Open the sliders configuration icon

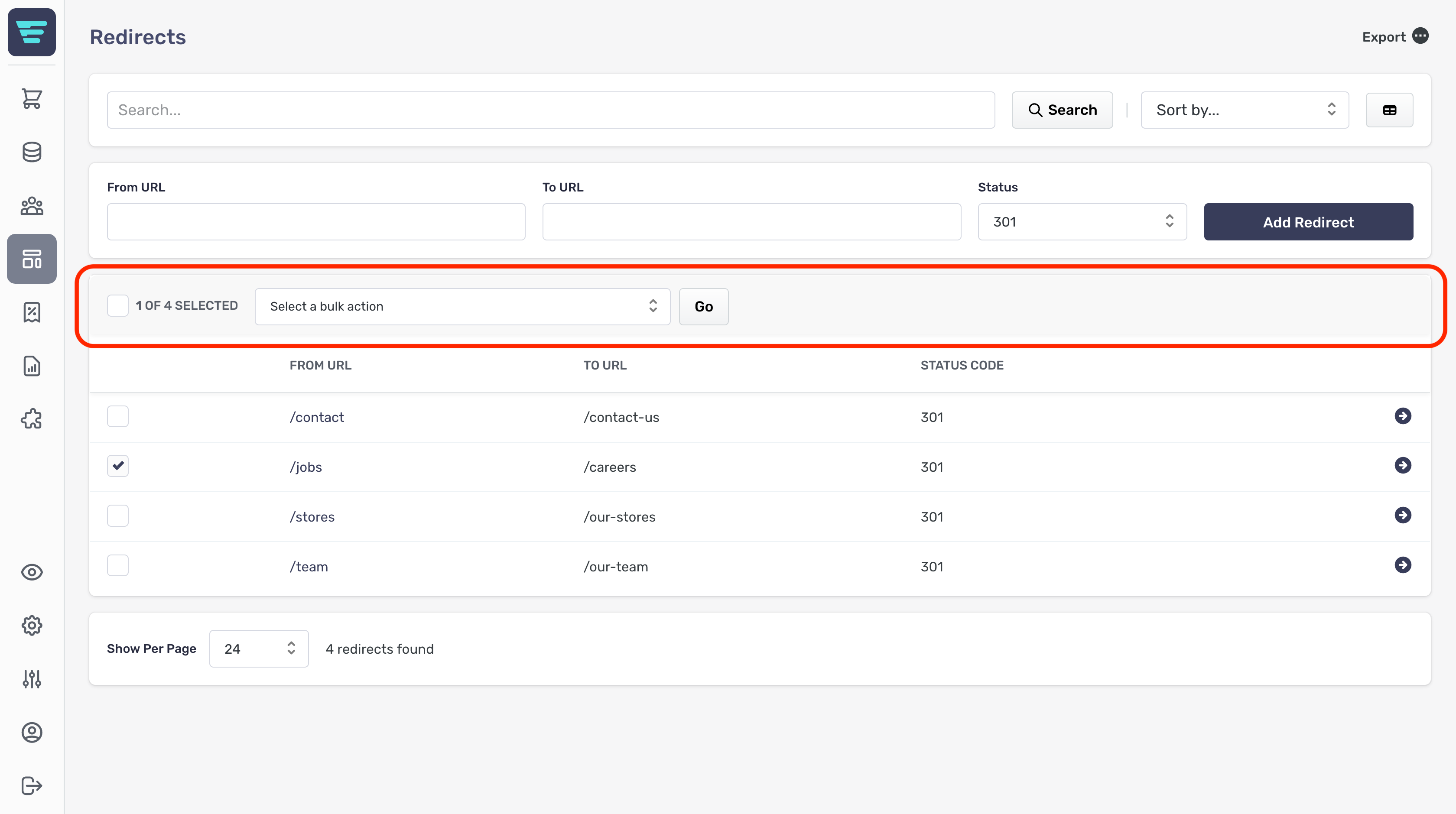[x=32, y=679]
